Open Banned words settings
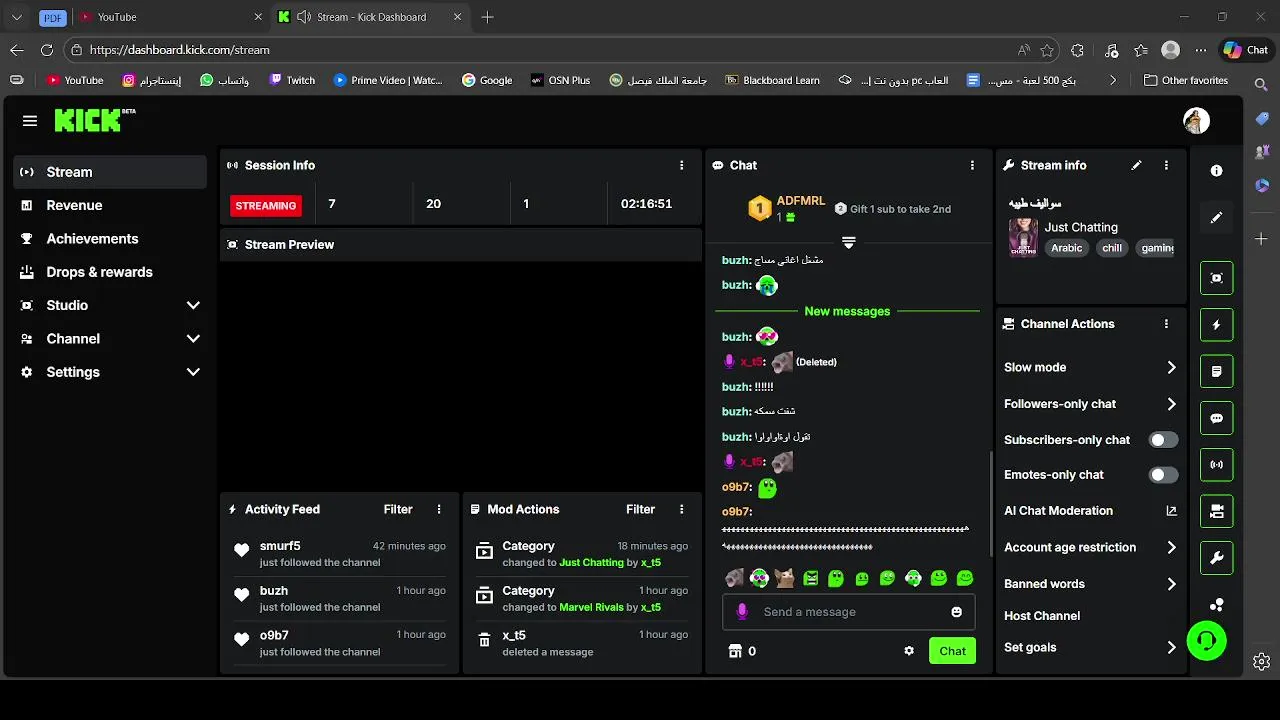Screen dimensions: 1280x720 click(1090, 584)
